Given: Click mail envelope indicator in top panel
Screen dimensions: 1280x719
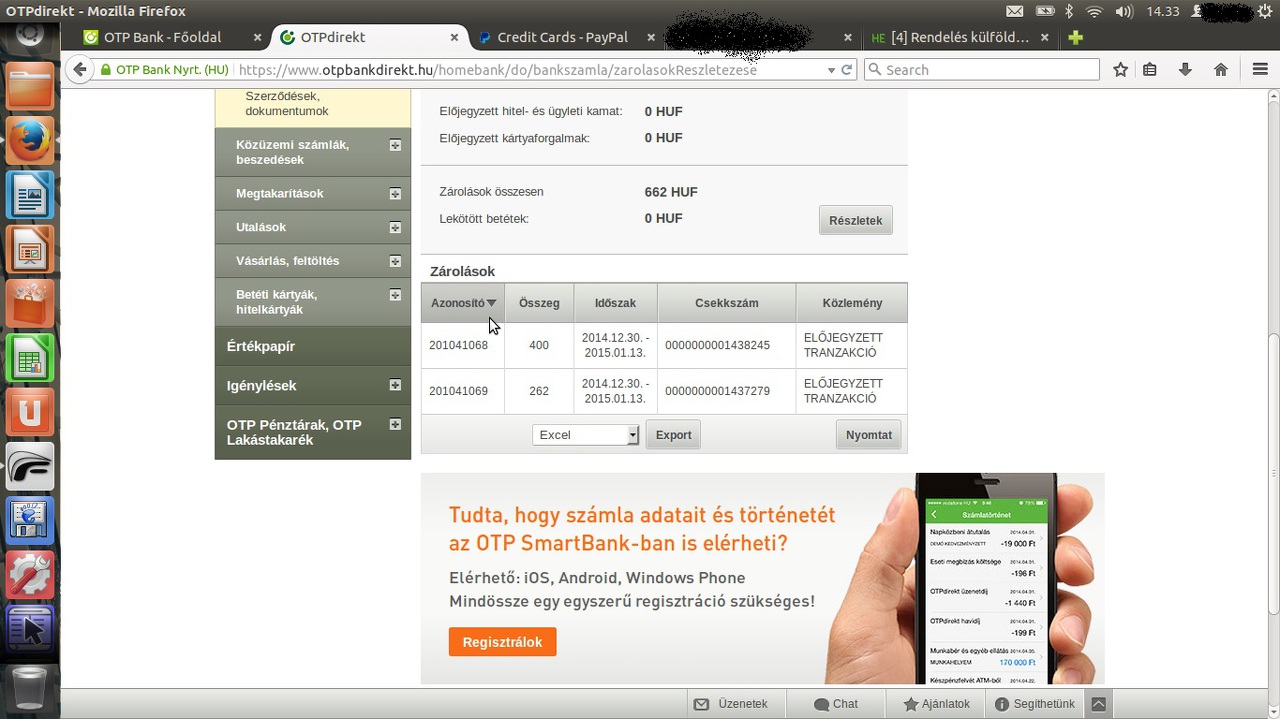Looking at the screenshot, I should coord(1015,12).
